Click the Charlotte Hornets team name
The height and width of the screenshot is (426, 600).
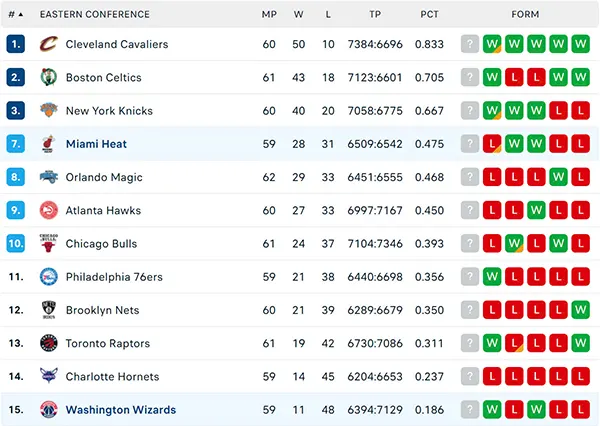pyautogui.click(x=112, y=377)
